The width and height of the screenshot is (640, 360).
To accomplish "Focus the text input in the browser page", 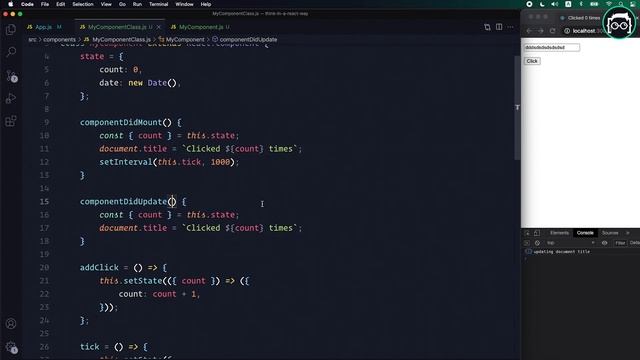I will pyautogui.click(x=551, y=47).
